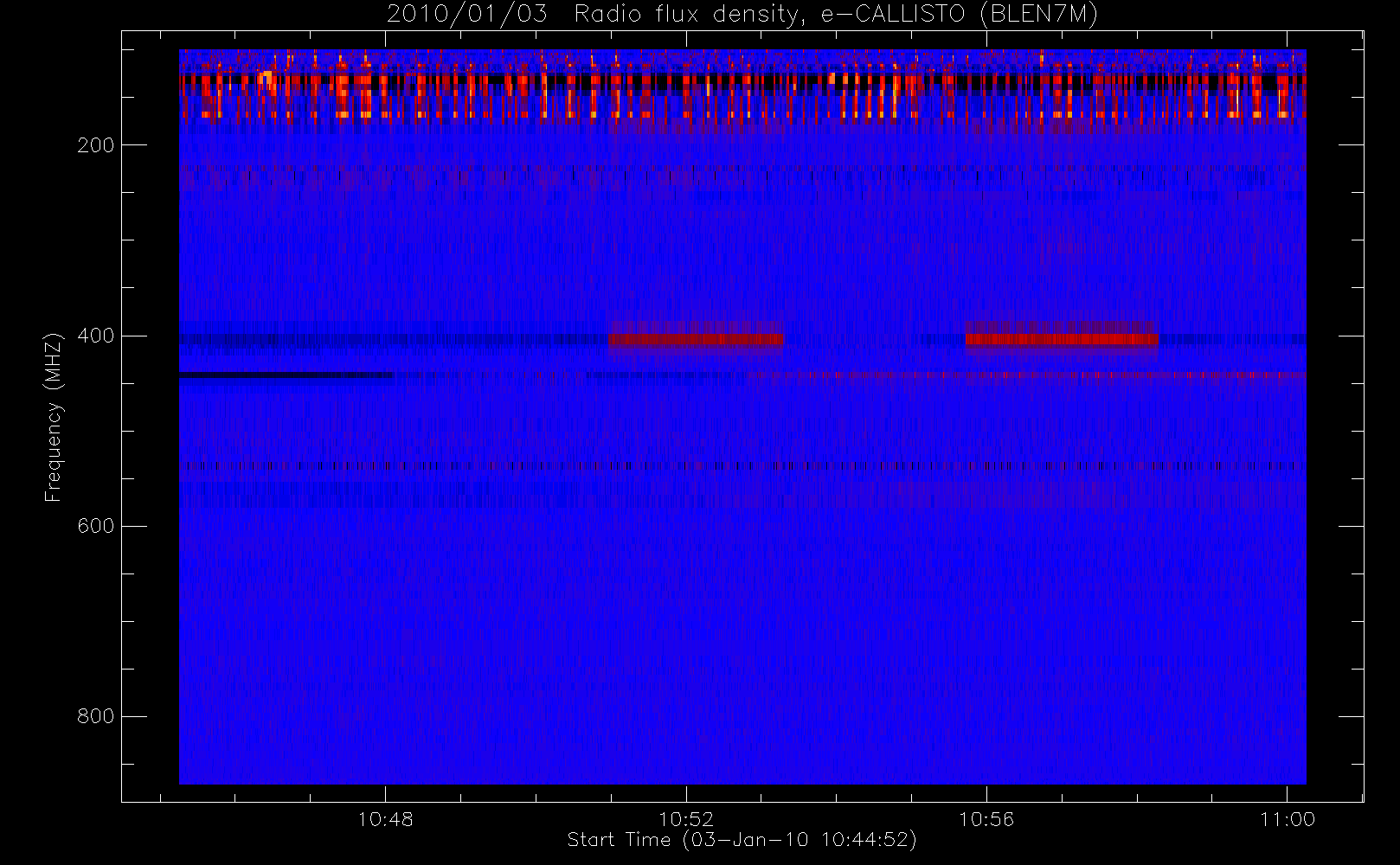Image resolution: width=1400 pixels, height=865 pixels.
Task: Click the first red burst near 400 MHz around 10:52
Action: (x=697, y=339)
